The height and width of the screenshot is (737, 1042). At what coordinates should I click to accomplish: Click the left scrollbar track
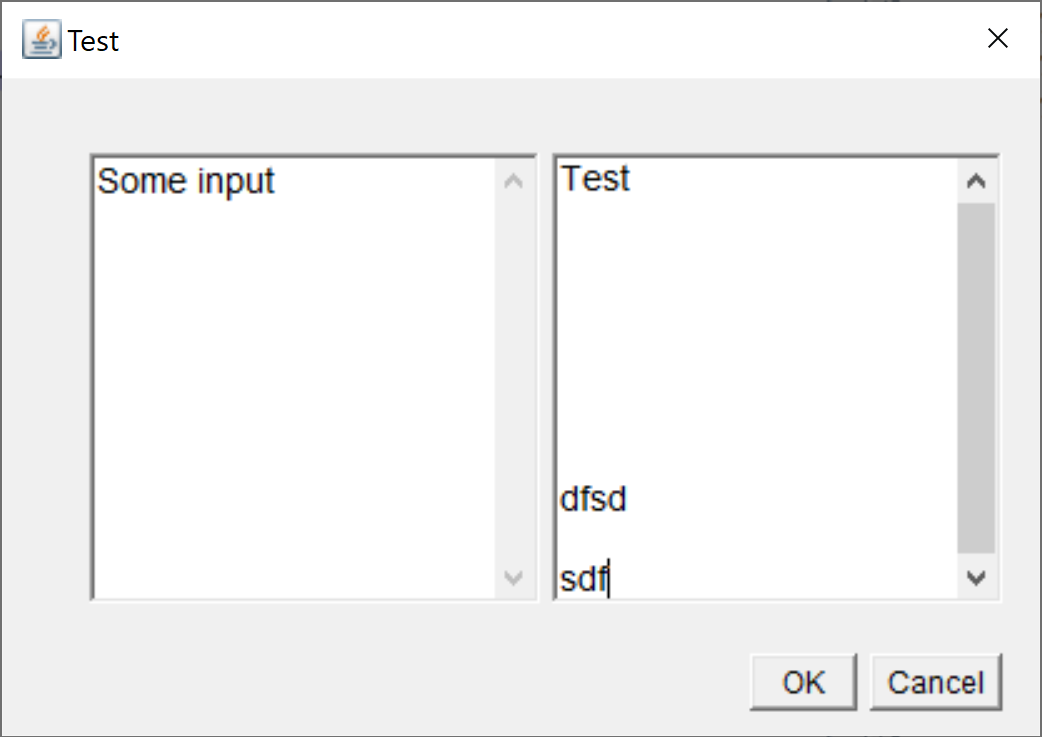(x=513, y=380)
